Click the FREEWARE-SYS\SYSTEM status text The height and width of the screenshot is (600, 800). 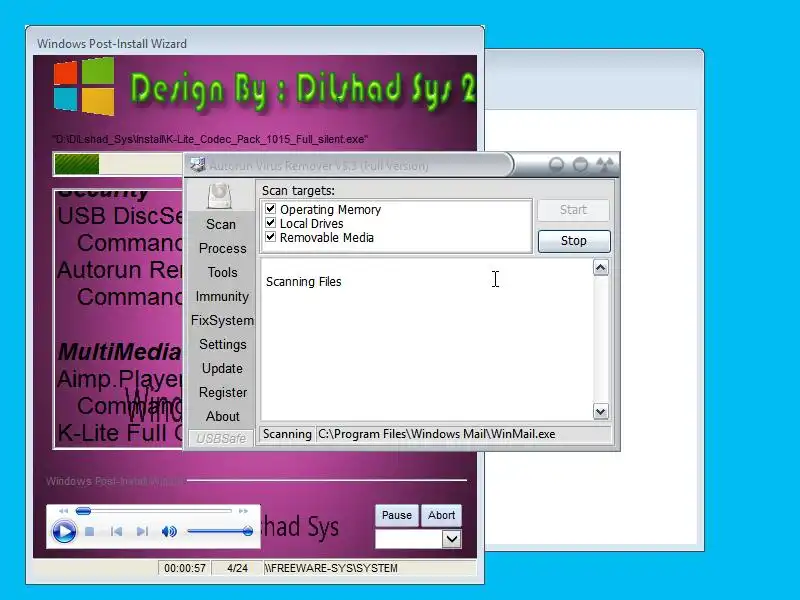pyautogui.click(x=331, y=568)
